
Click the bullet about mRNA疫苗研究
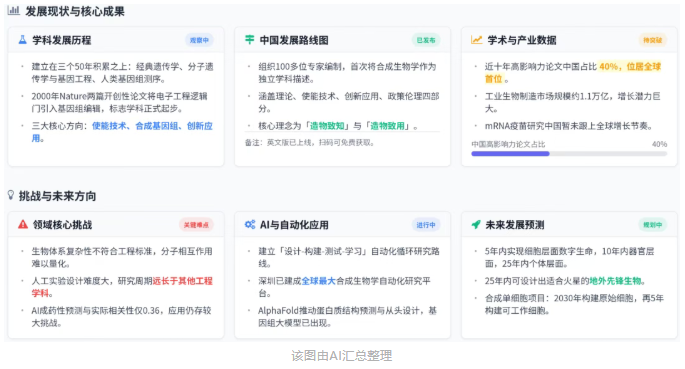pyautogui.click(x=568, y=126)
